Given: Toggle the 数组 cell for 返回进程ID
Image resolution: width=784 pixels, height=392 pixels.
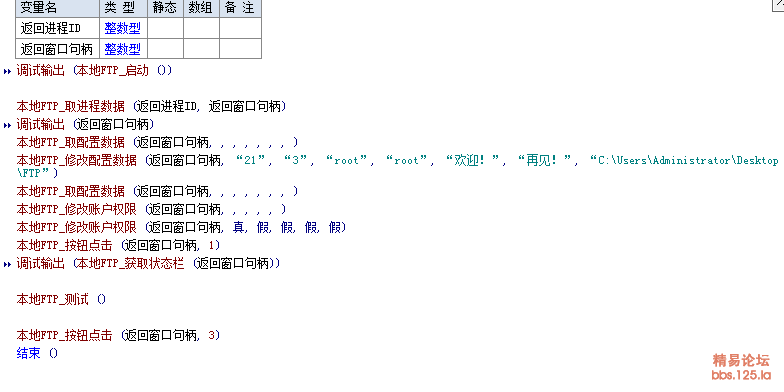Looking at the screenshot, I should 202,28.
